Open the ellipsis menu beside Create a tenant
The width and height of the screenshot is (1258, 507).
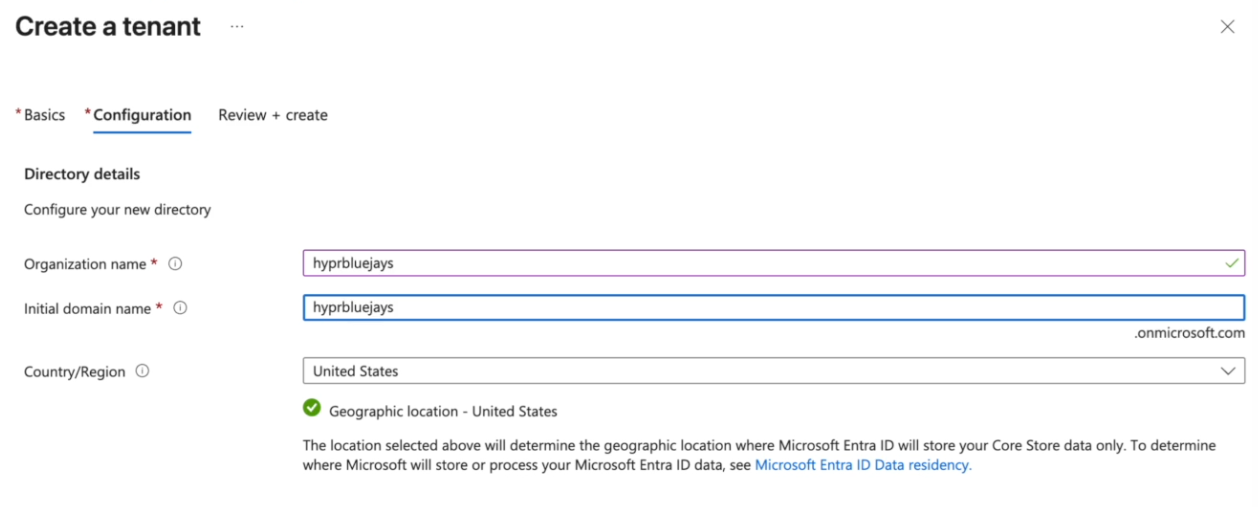[x=237, y=27]
